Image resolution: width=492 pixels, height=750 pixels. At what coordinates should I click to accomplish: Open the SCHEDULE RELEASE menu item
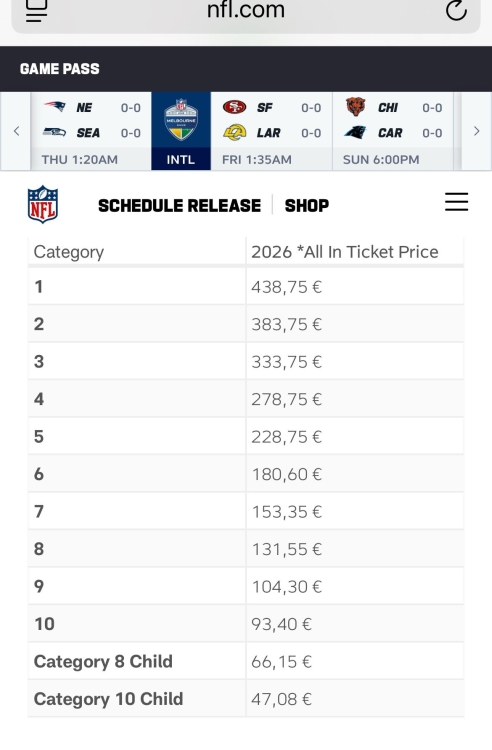click(179, 206)
